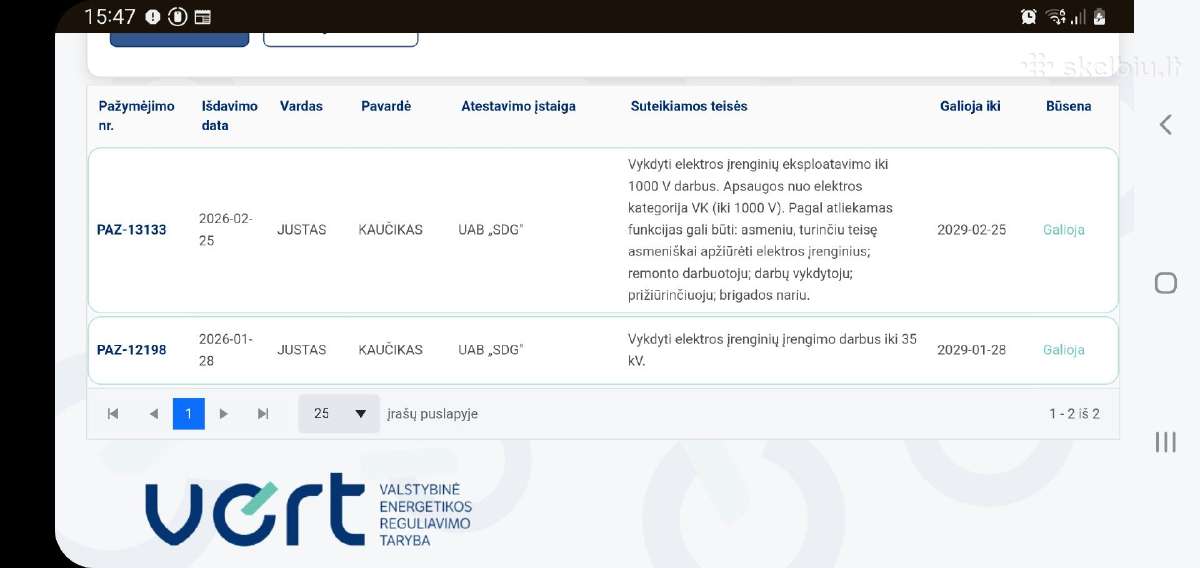Click the Būsena column header

pyautogui.click(x=1069, y=106)
